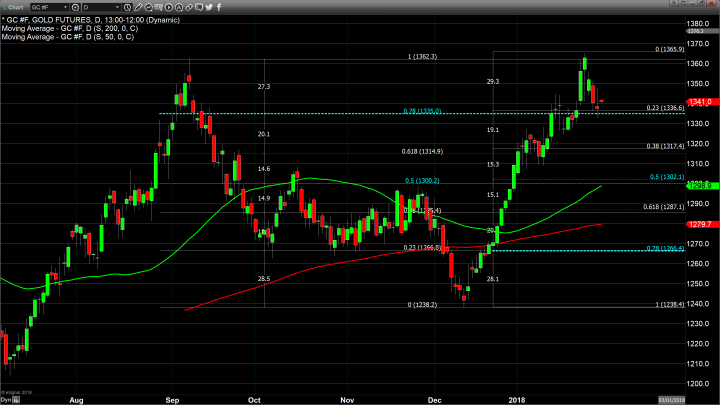Click the help question mark button
This screenshot has height=405, width=720.
(x=672, y=6)
